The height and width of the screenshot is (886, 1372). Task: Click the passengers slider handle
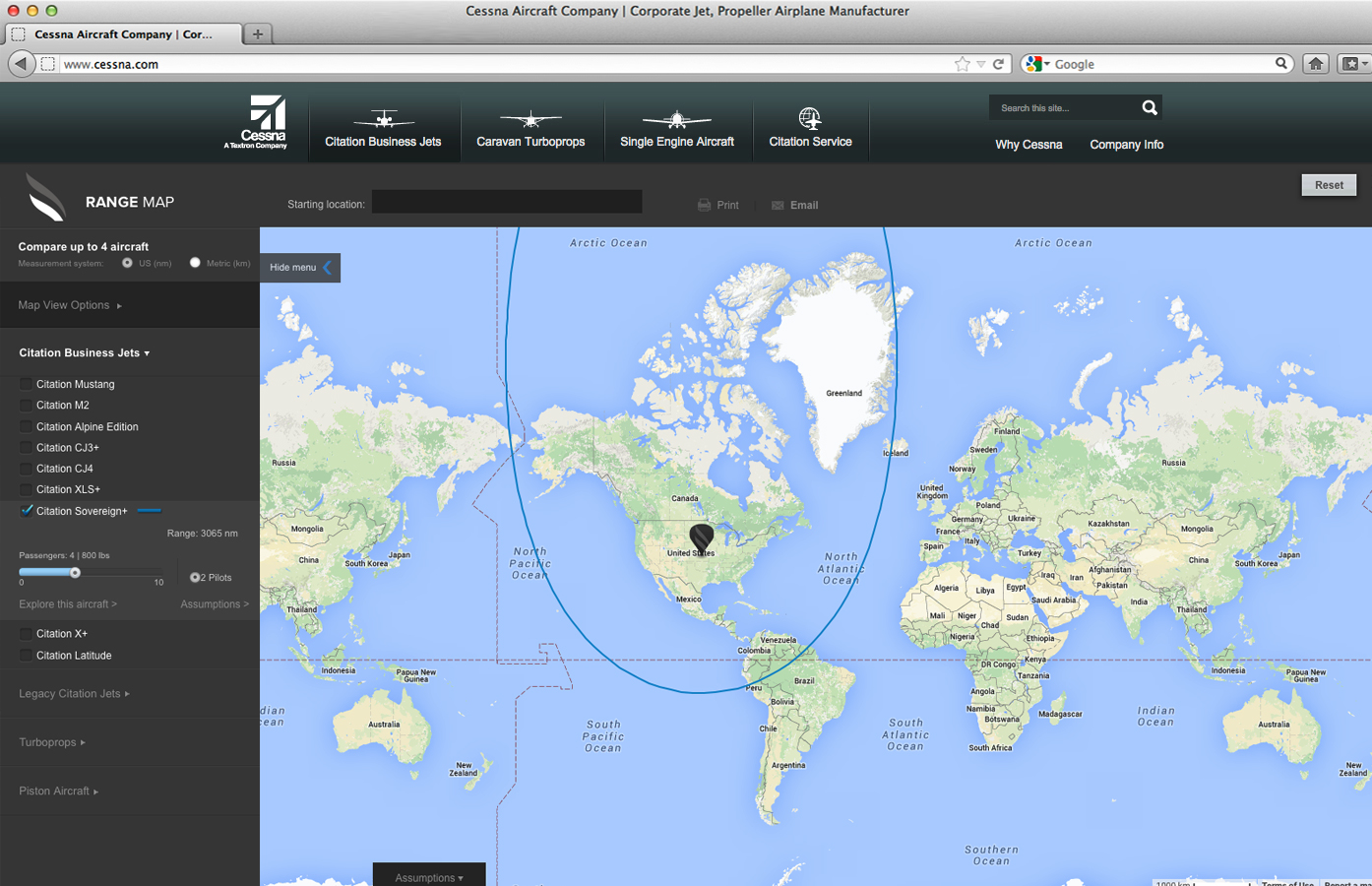[x=75, y=572]
